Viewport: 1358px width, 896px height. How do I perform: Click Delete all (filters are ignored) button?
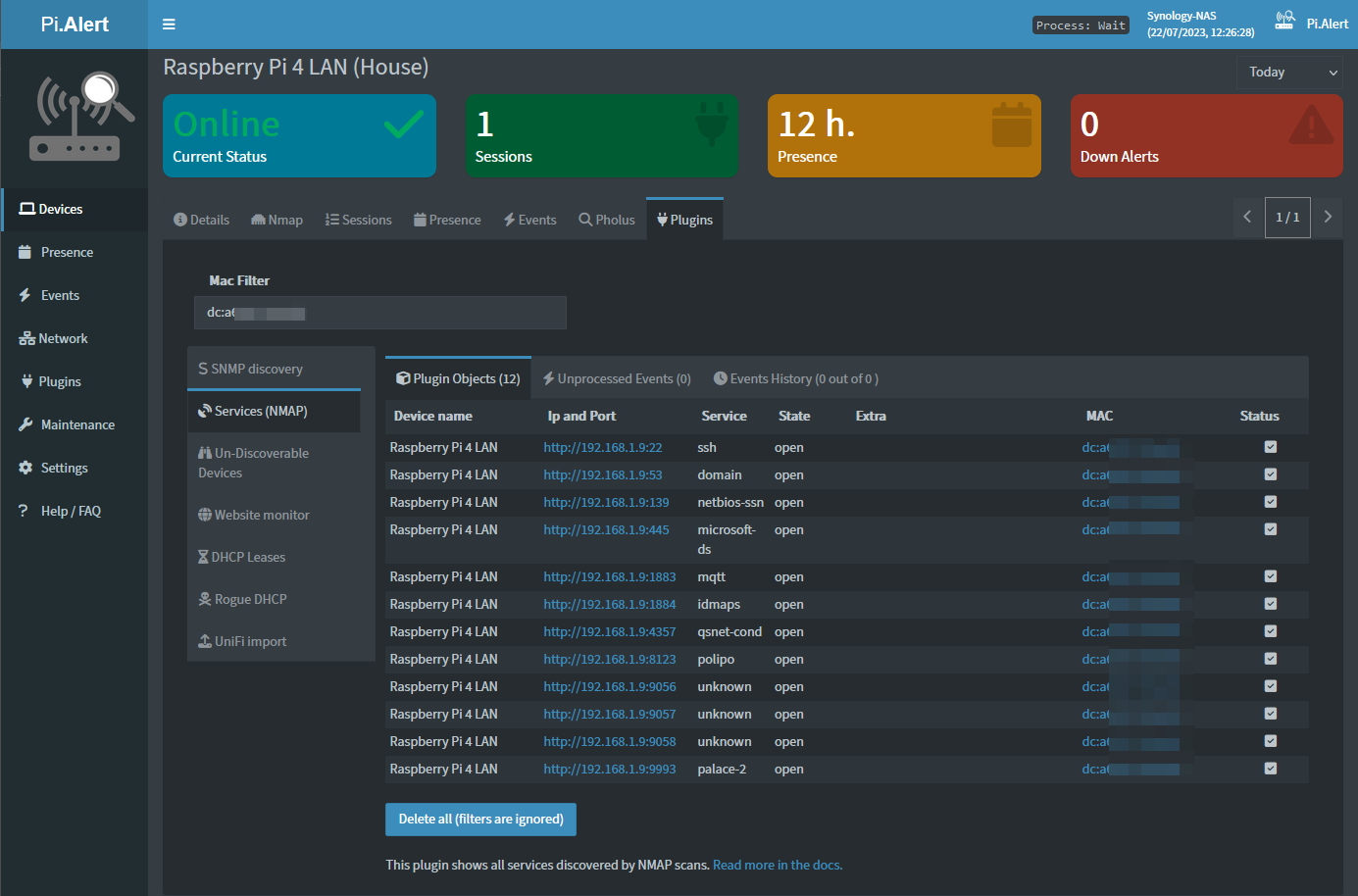click(x=480, y=819)
